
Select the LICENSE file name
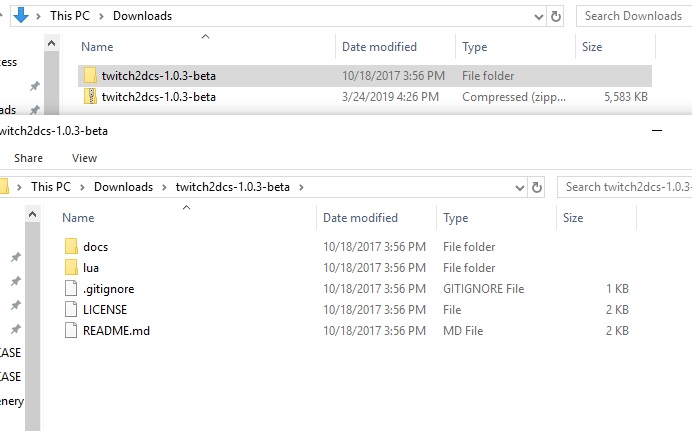coord(105,310)
